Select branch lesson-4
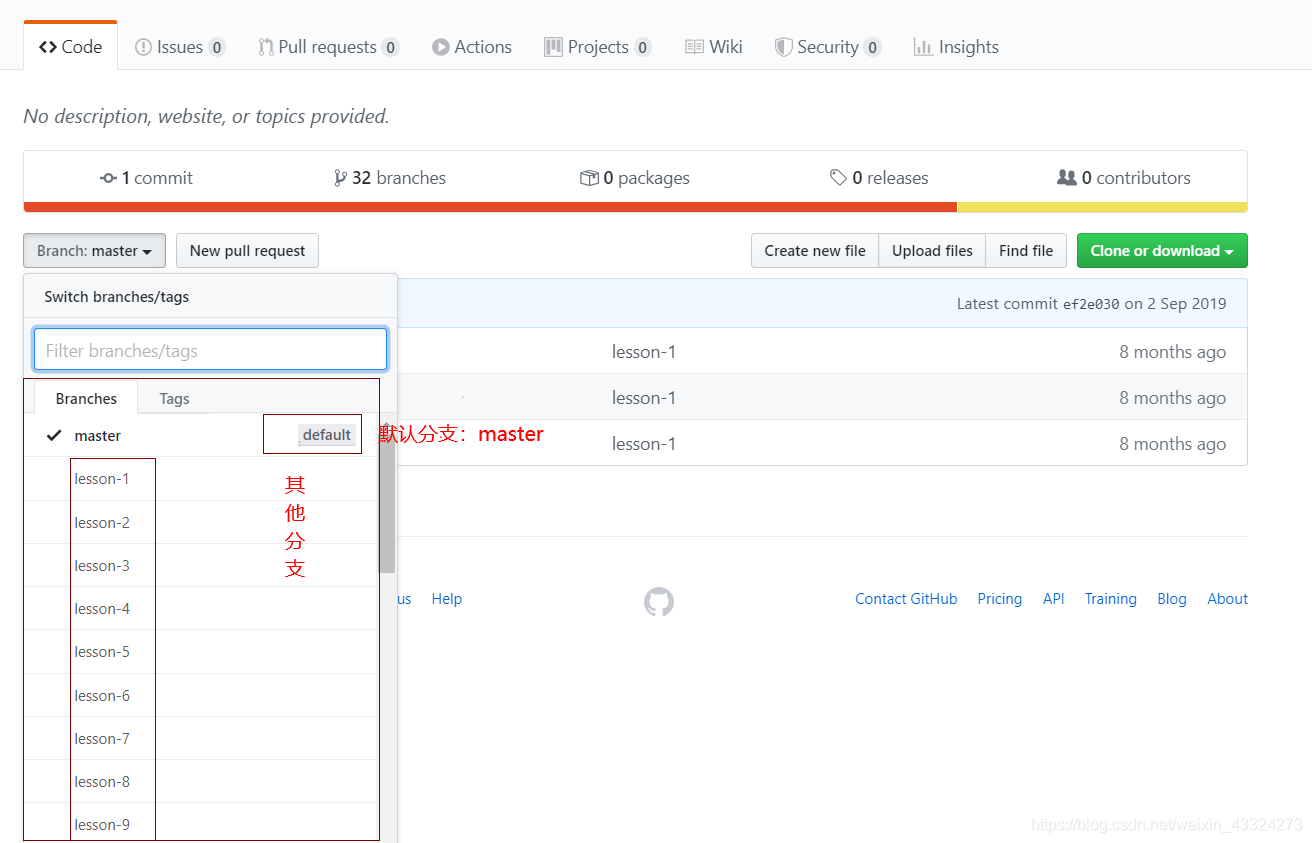The image size is (1312, 843). 200,608
